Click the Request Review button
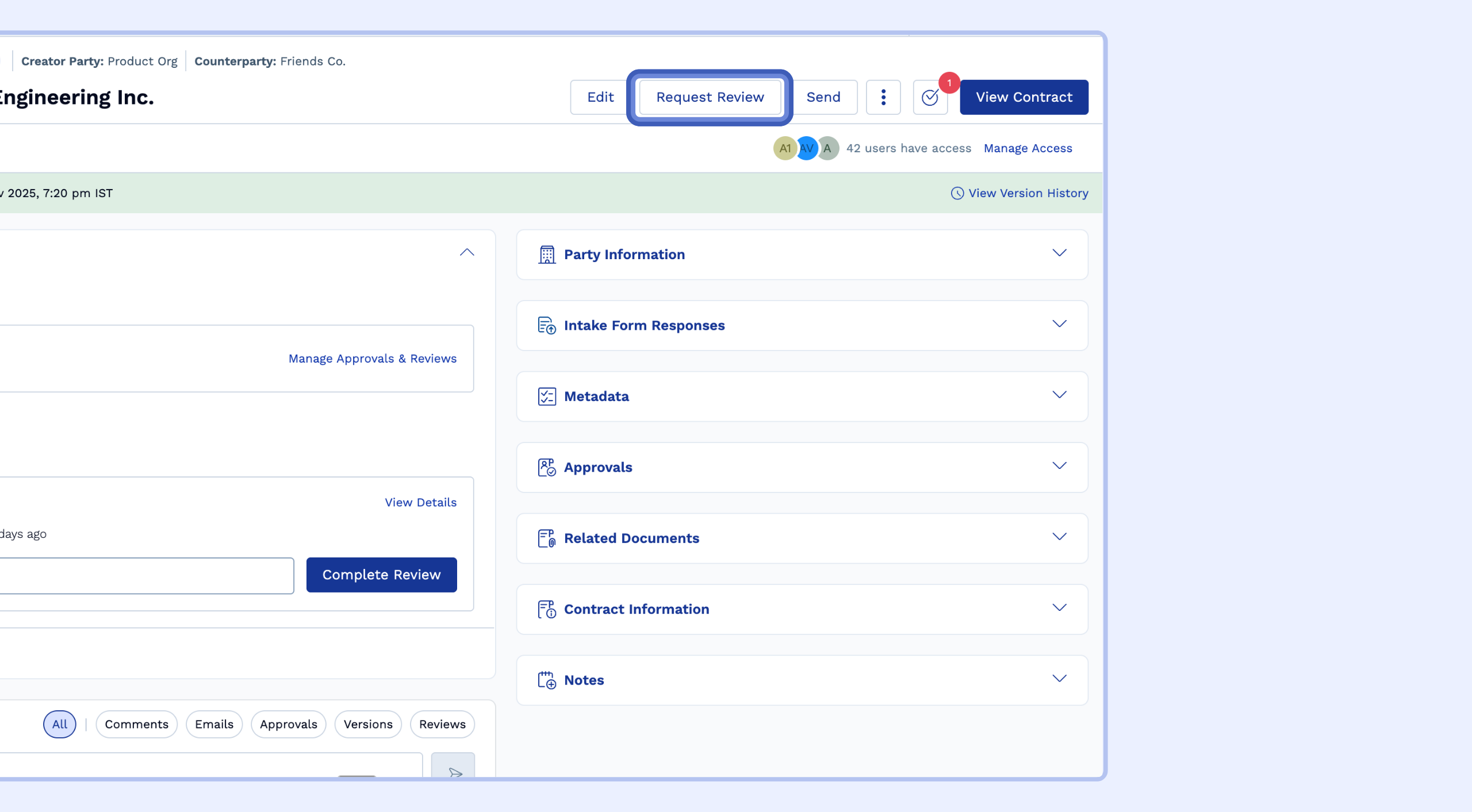 [x=710, y=97]
